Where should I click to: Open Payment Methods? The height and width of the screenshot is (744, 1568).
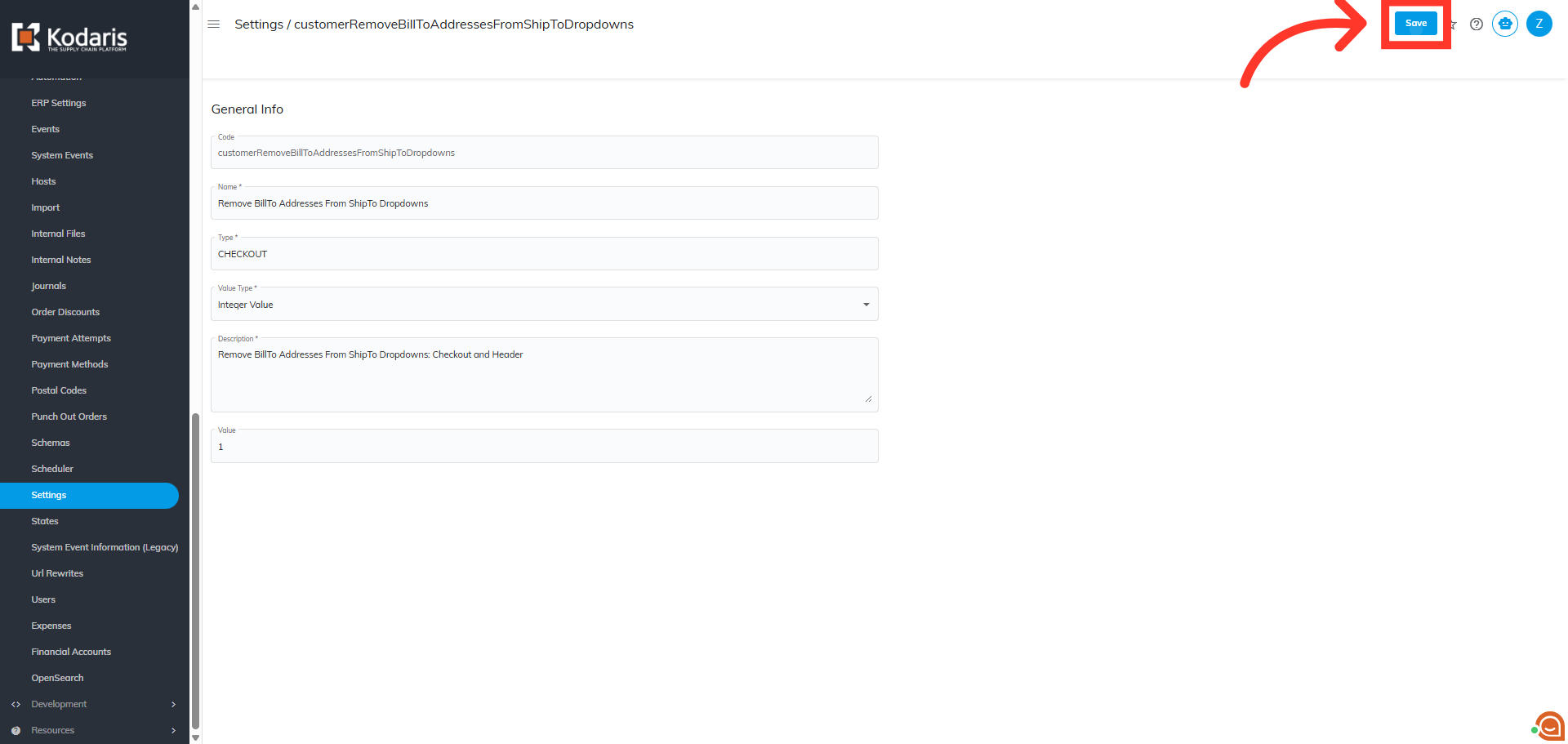point(69,364)
